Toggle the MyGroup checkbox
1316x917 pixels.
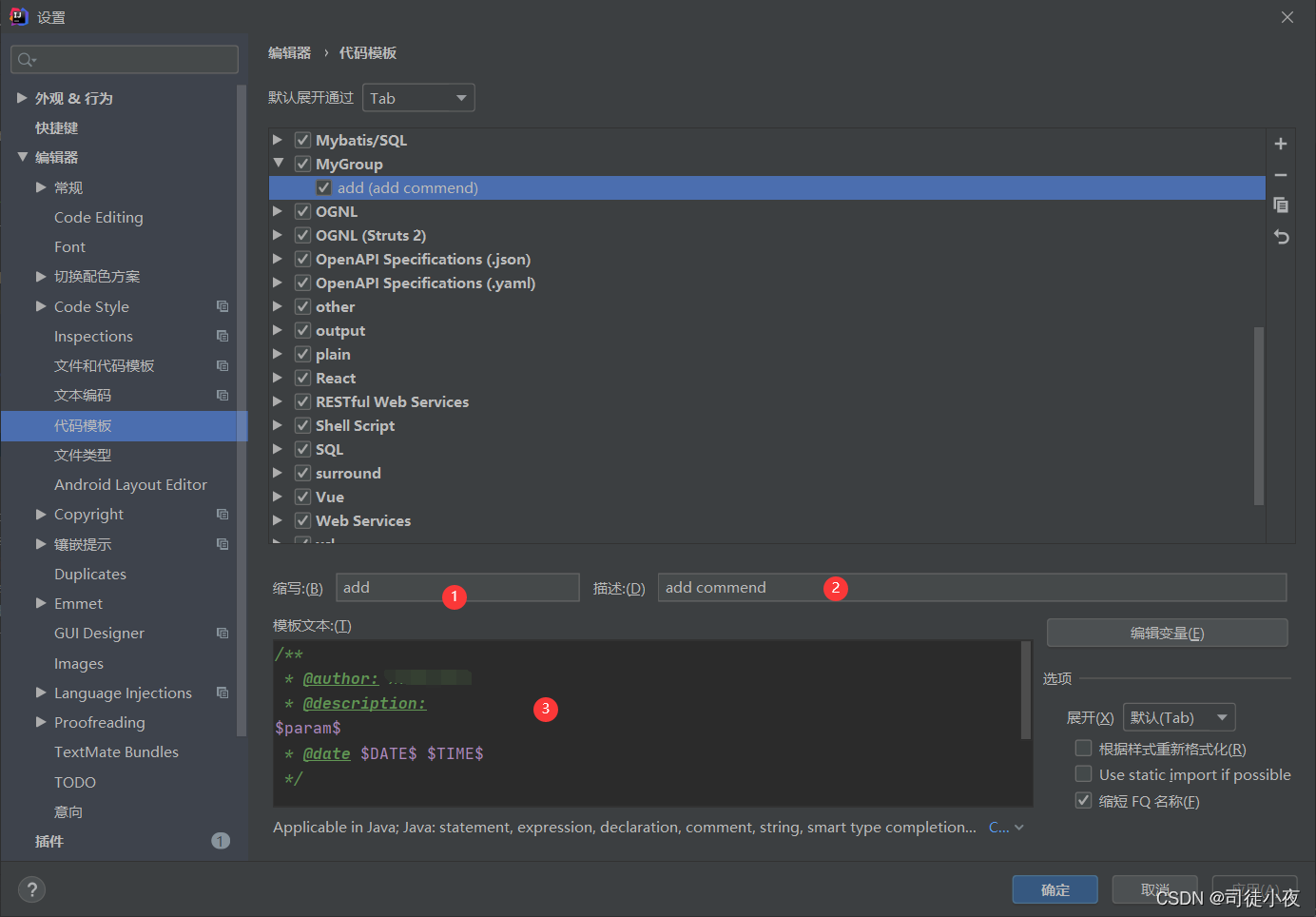pos(303,164)
